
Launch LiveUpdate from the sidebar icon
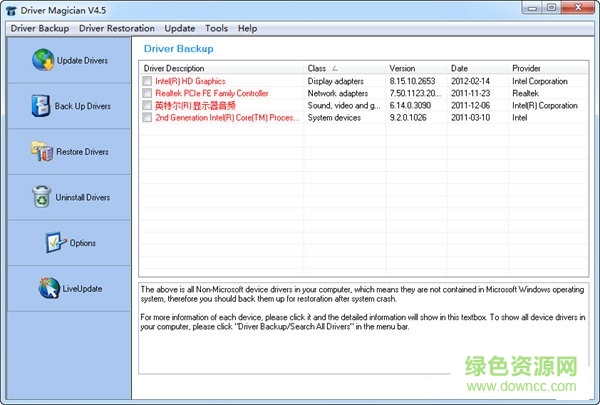click(x=49, y=289)
